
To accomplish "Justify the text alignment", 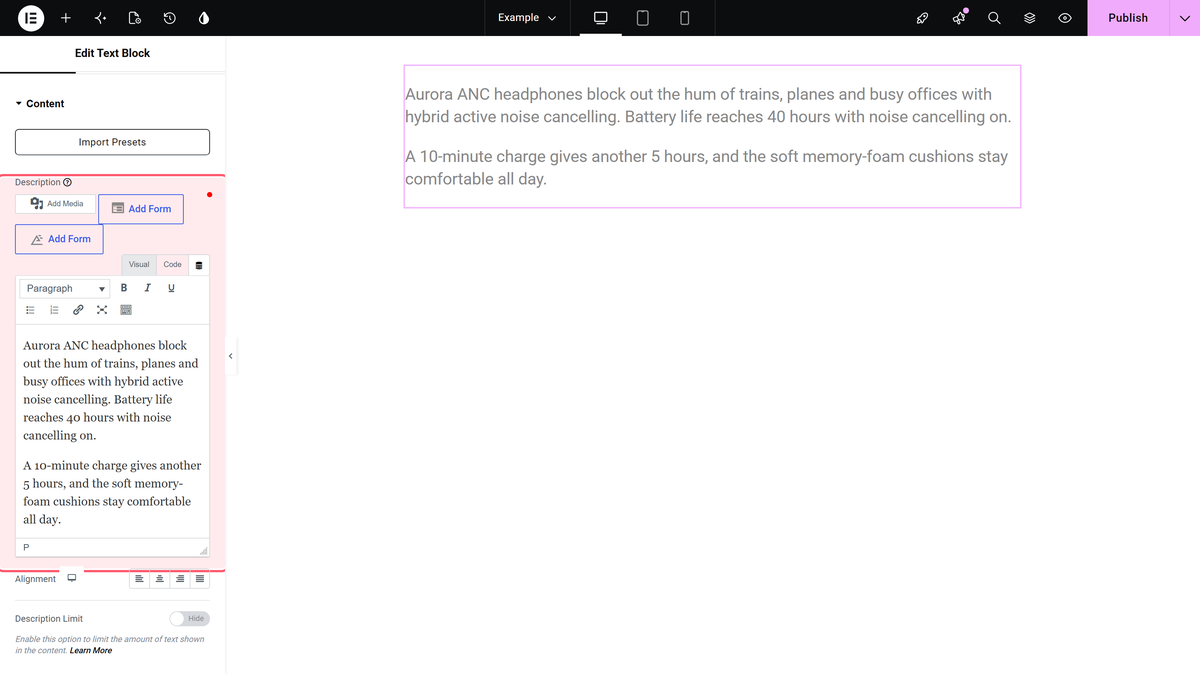I will click(200, 579).
